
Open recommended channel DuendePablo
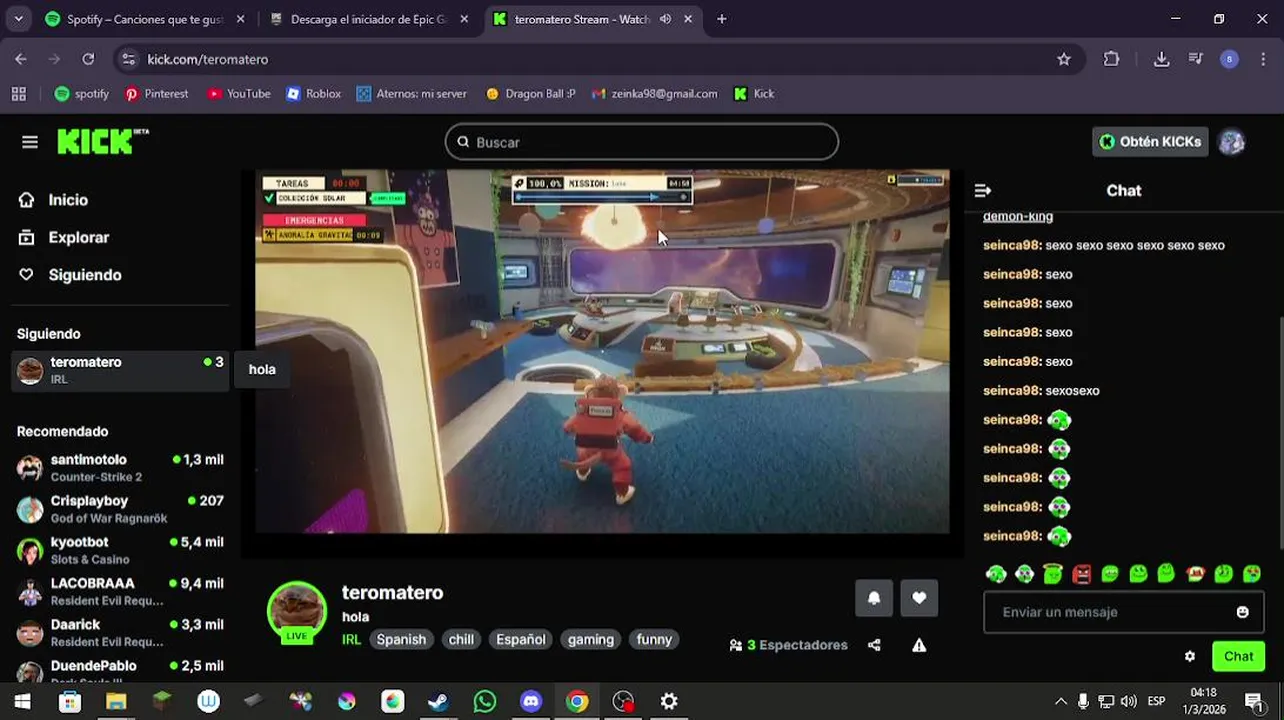coord(120,671)
